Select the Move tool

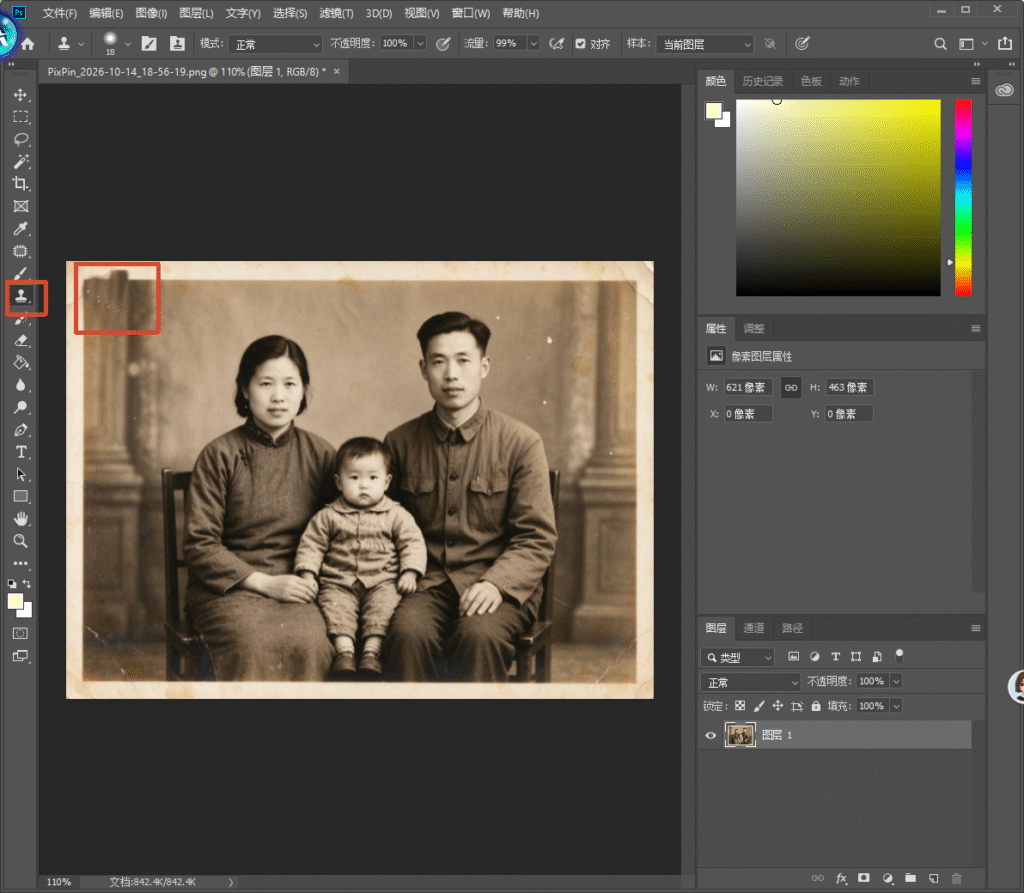pyautogui.click(x=21, y=95)
